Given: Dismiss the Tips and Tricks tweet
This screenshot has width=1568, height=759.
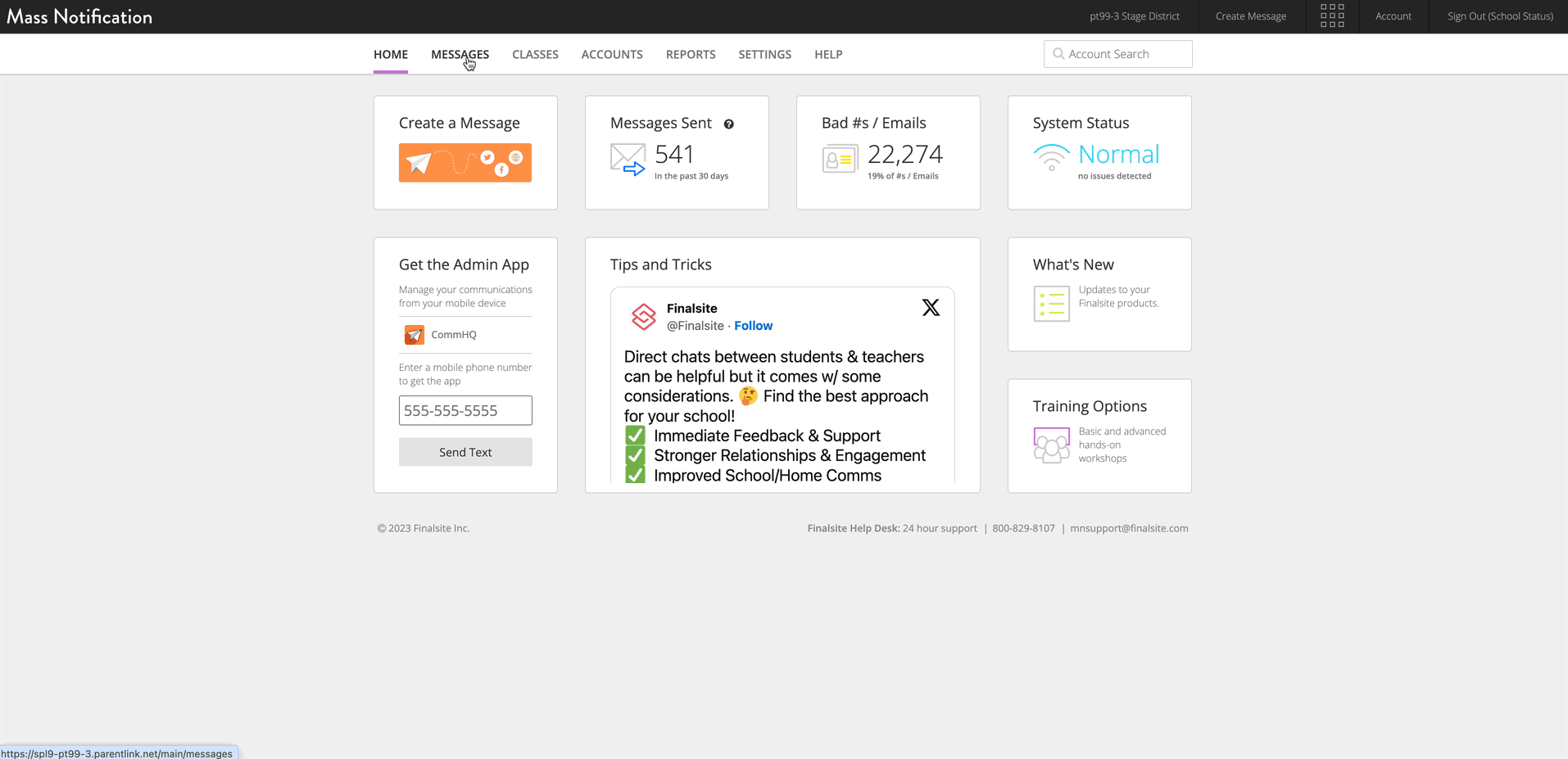Looking at the screenshot, I should 931,307.
